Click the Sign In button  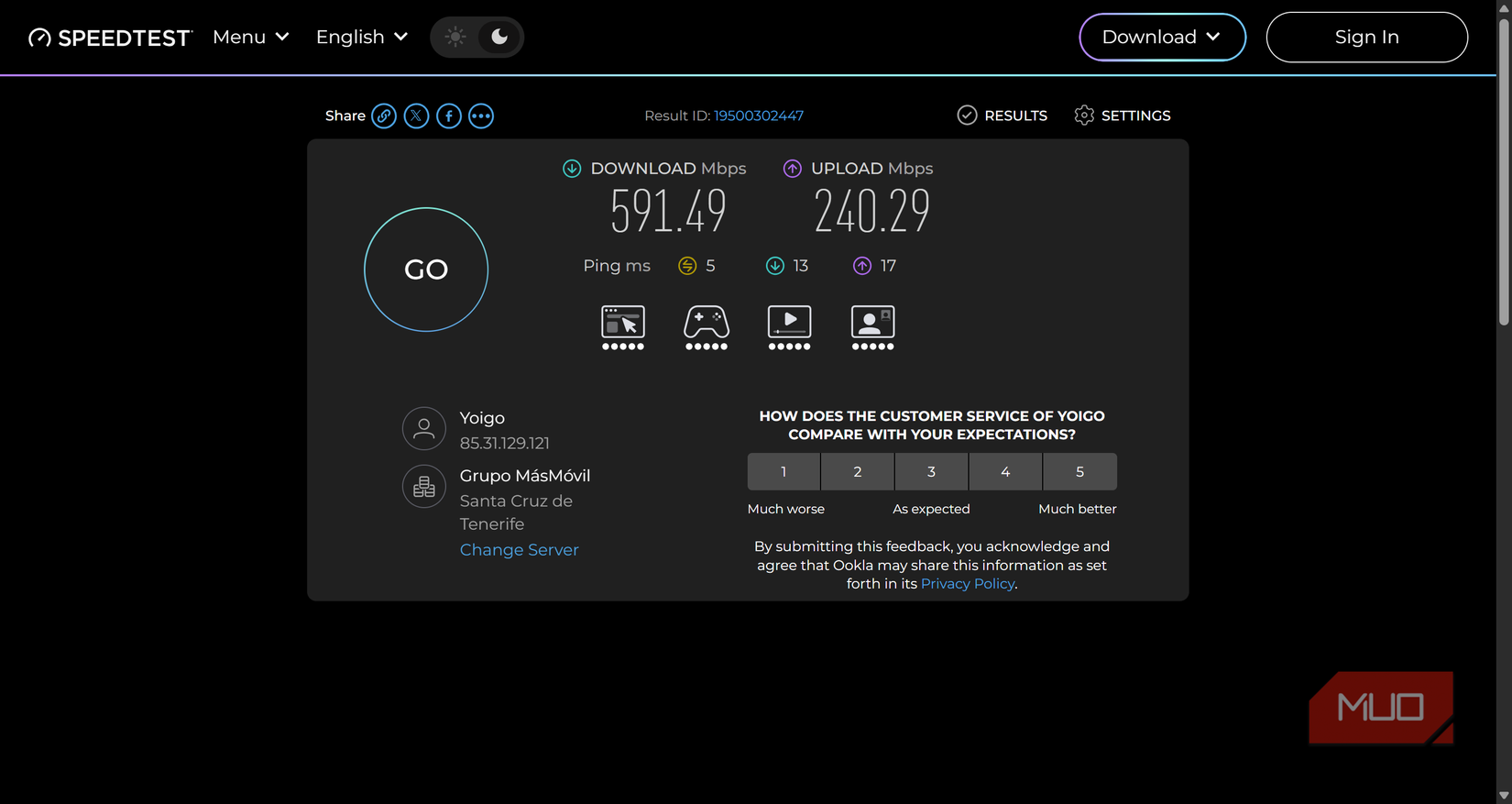pyautogui.click(x=1366, y=37)
